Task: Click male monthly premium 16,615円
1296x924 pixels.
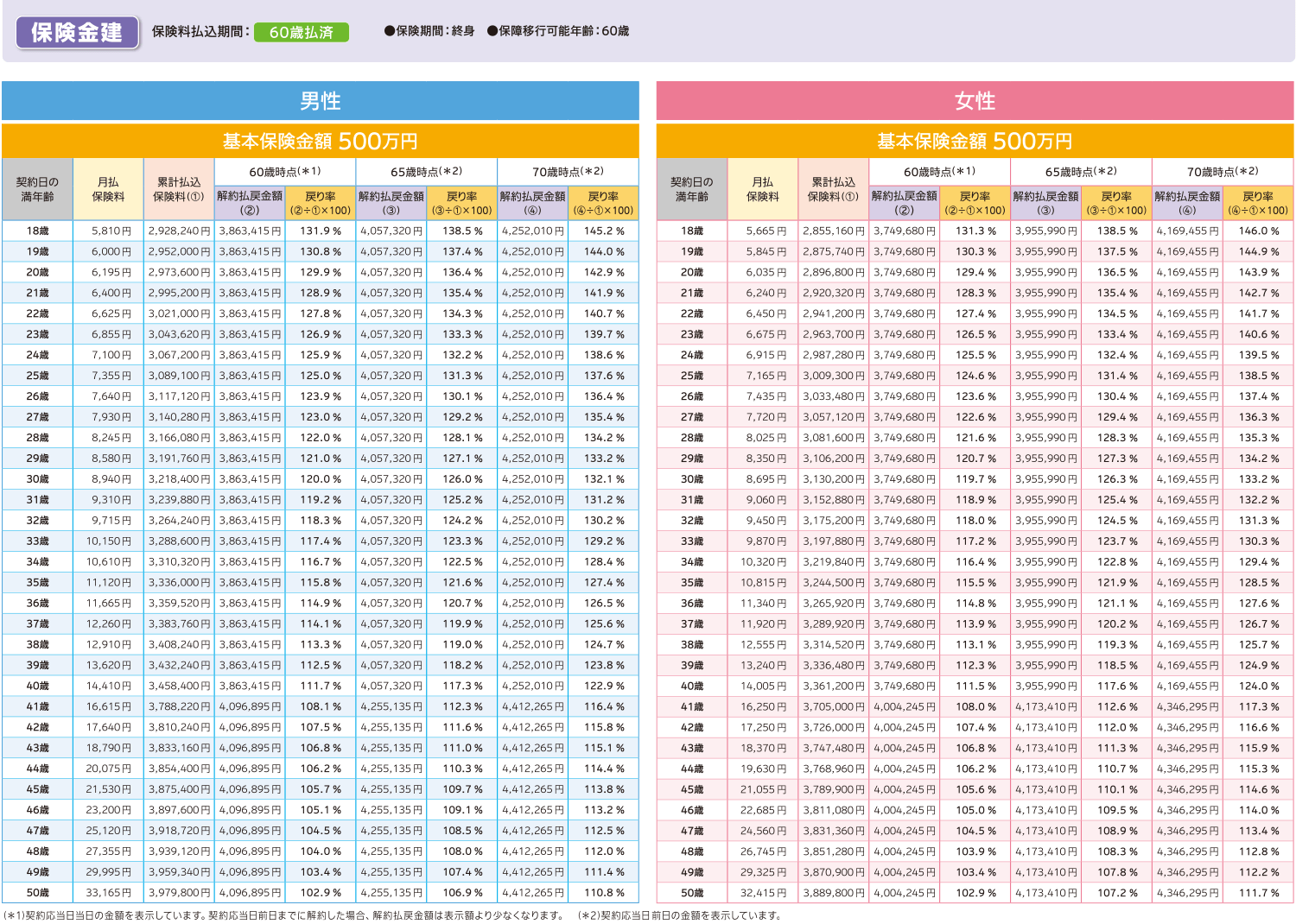Action: coord(109,707)
